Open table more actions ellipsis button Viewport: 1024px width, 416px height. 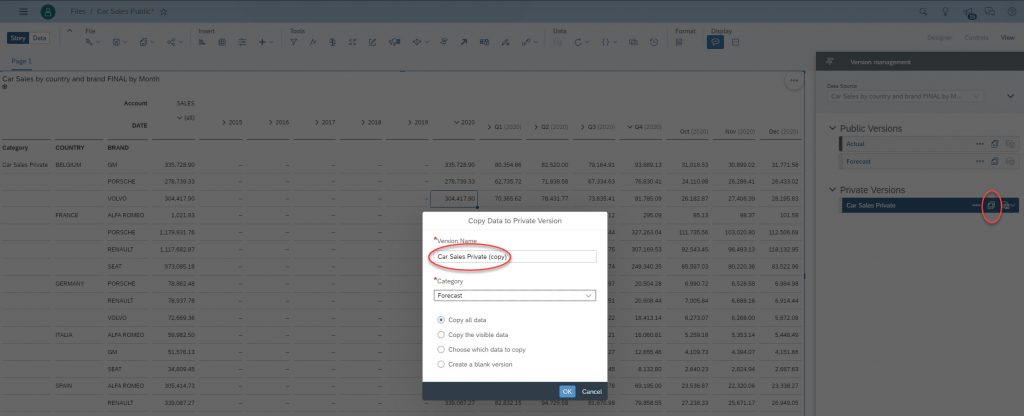coord(794,80)
